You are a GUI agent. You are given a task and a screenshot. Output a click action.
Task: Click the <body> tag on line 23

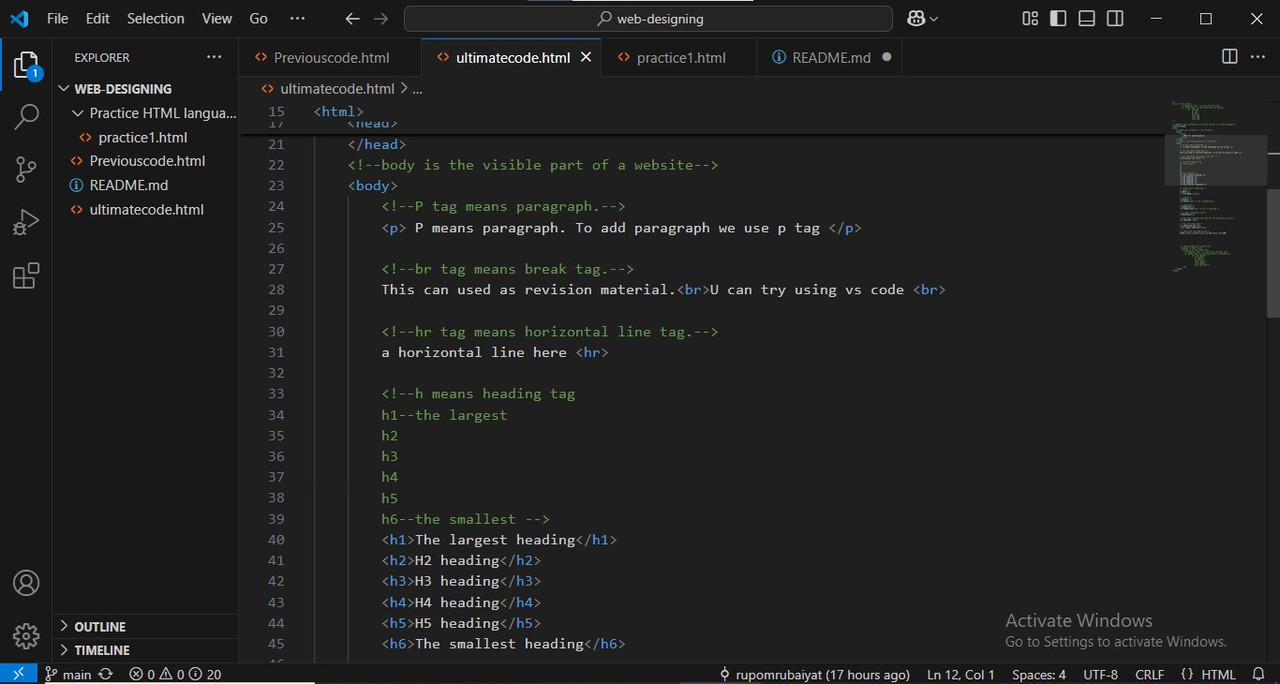(373, 186)
